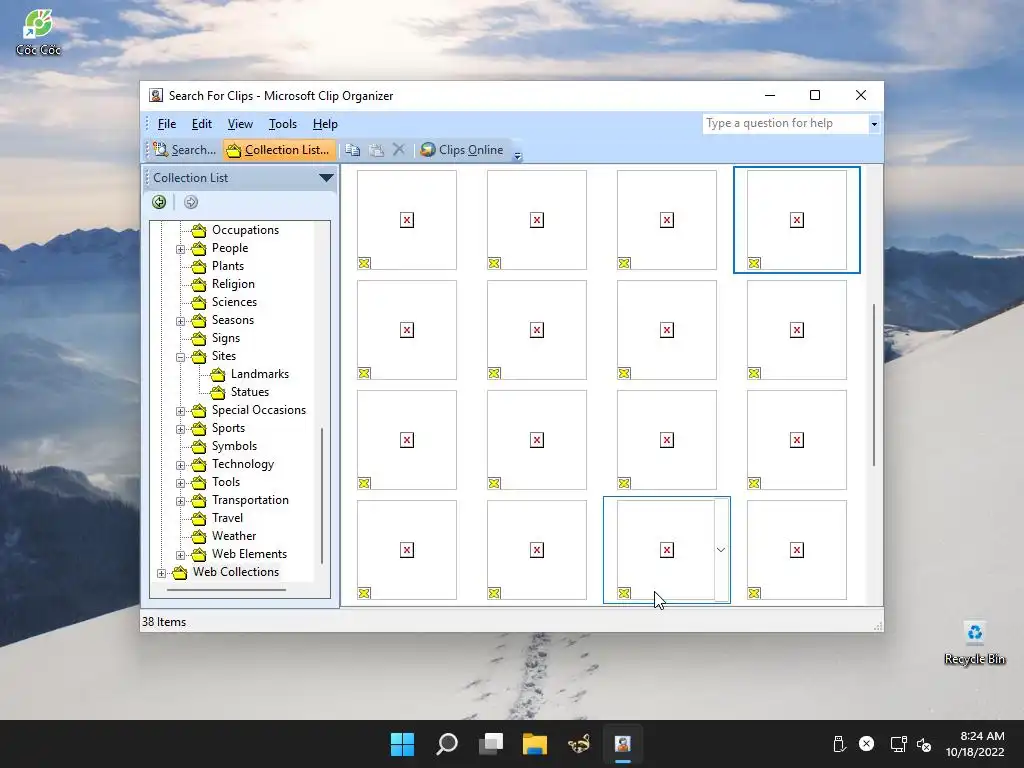Open the File menu
Screen dimensions: 1024x768
point(167,124)
